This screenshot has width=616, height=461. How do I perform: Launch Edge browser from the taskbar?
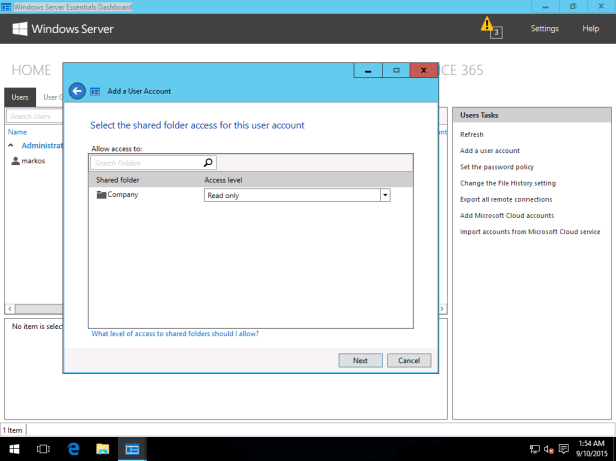(74, 449)
